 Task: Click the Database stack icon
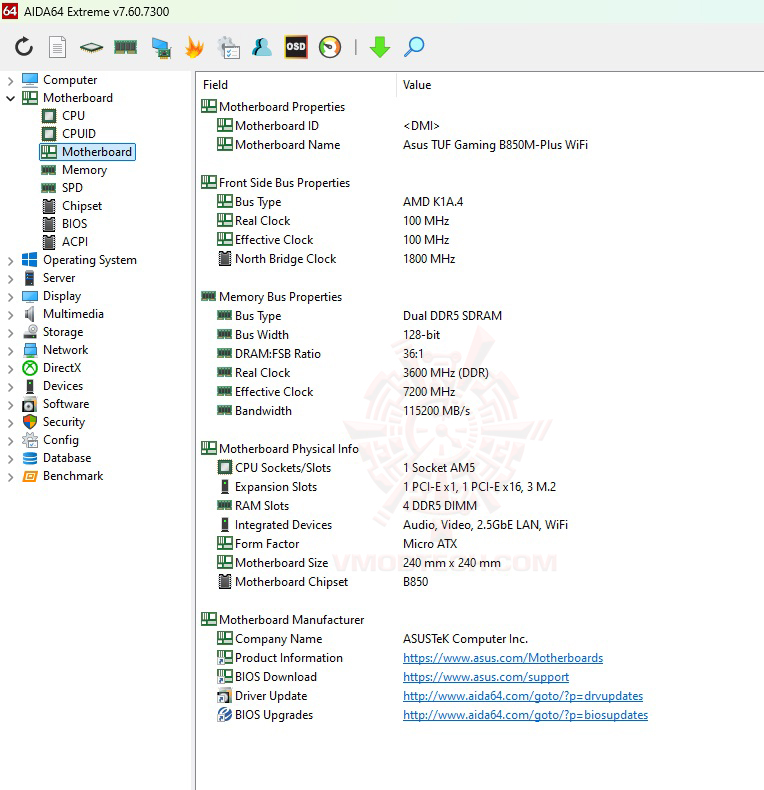coord(30,458)
